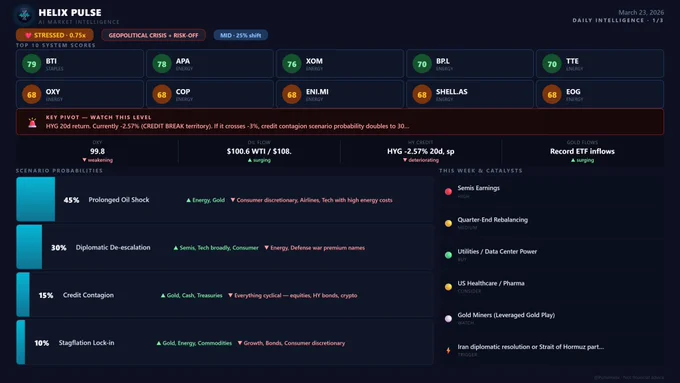Select the EOG score 68 circle
The width and height of the screenshot is (680, 383).
[552, 95]
